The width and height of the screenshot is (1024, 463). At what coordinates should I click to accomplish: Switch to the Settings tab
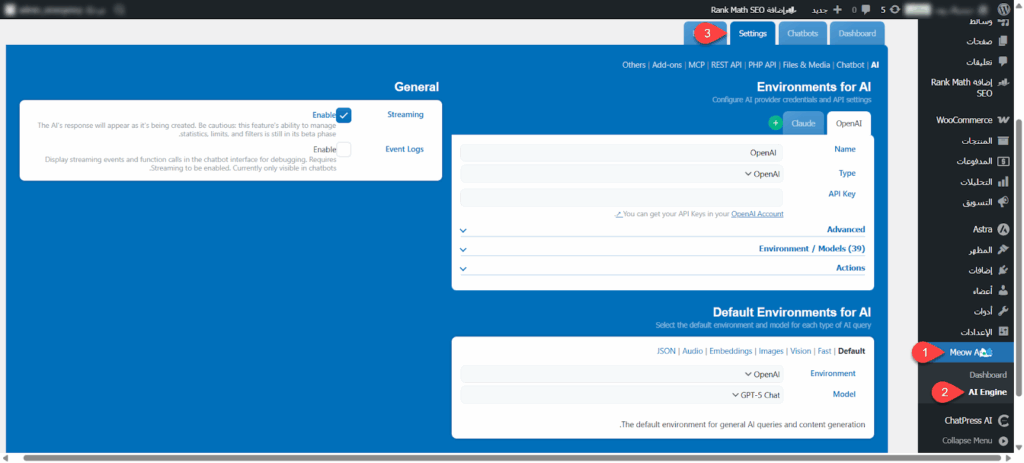pos(753,33)
